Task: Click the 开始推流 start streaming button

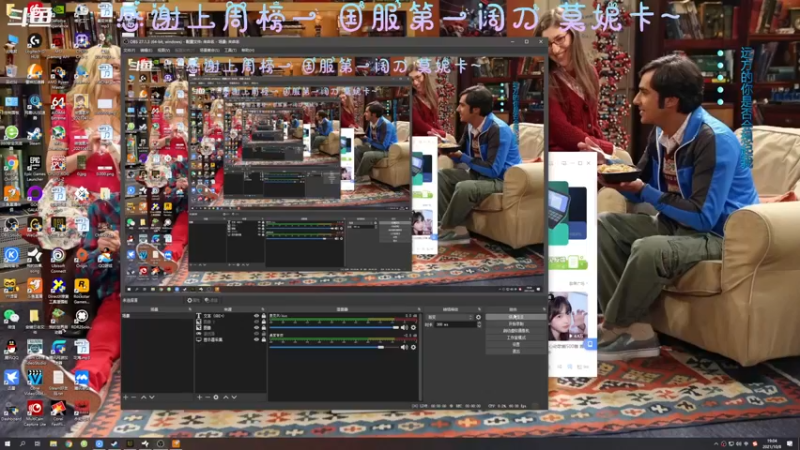Action: [516, 317]
